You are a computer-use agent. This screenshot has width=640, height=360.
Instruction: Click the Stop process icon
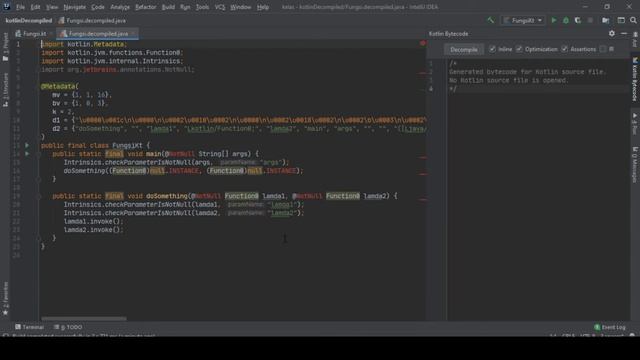coord(590,20)
